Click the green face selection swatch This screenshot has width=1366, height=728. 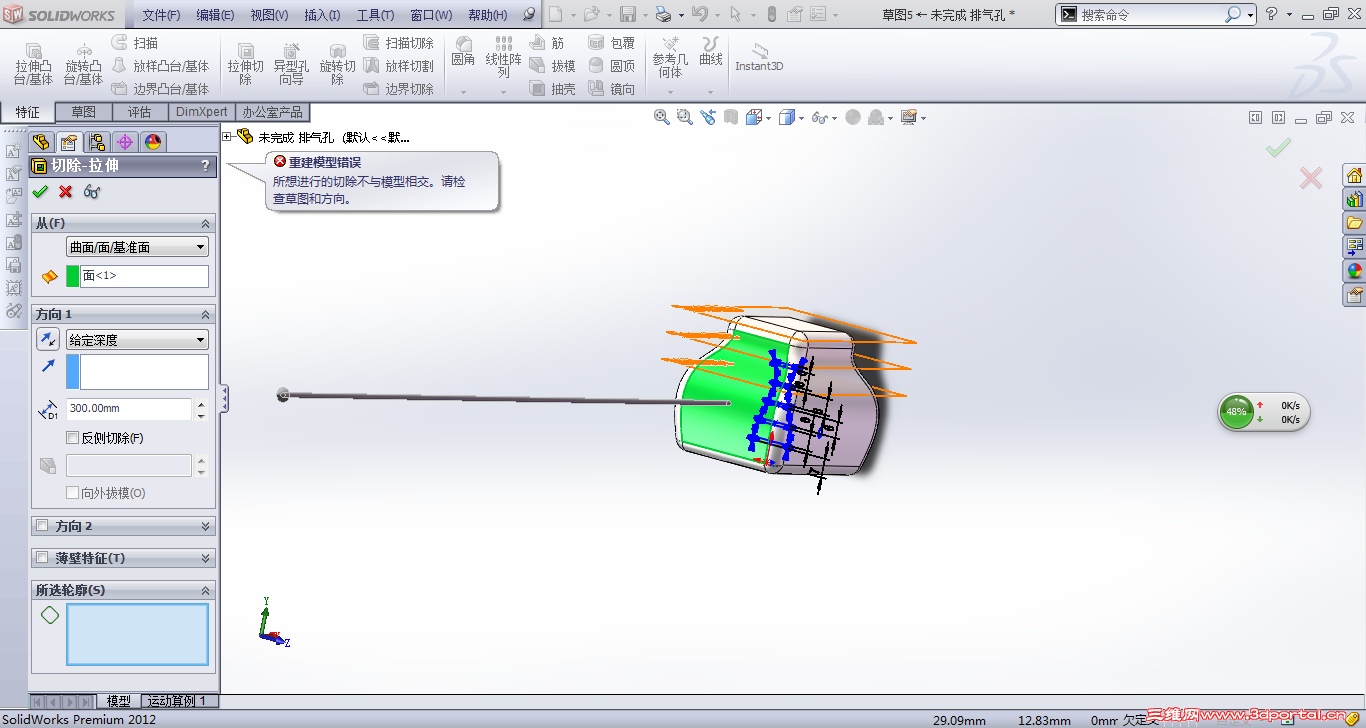point(72,276)
